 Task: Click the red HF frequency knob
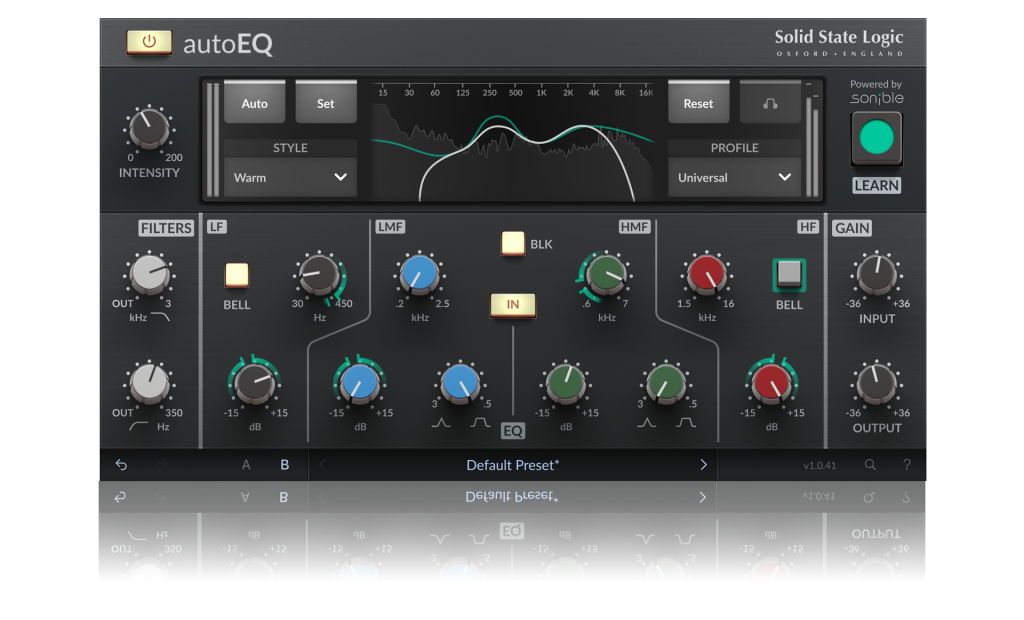coord(706,274)
